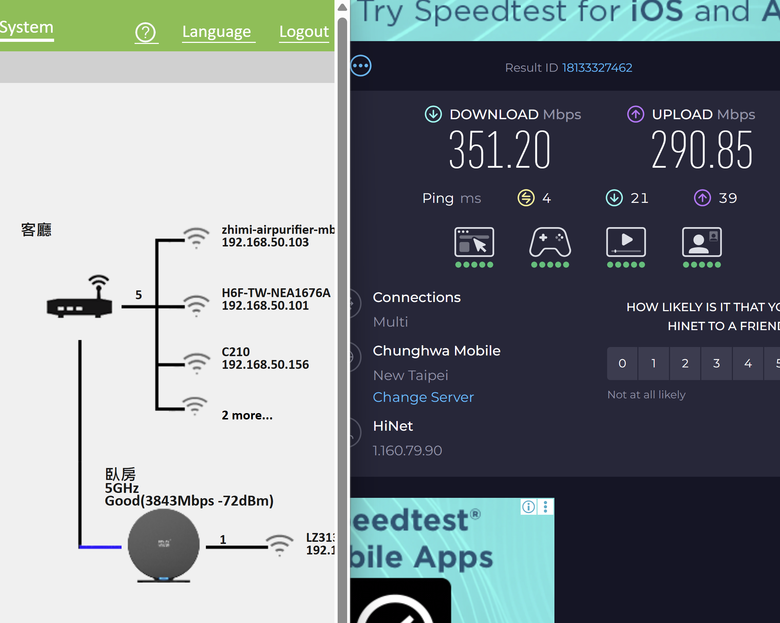Open the router help question mark icon

pos(146,33)
